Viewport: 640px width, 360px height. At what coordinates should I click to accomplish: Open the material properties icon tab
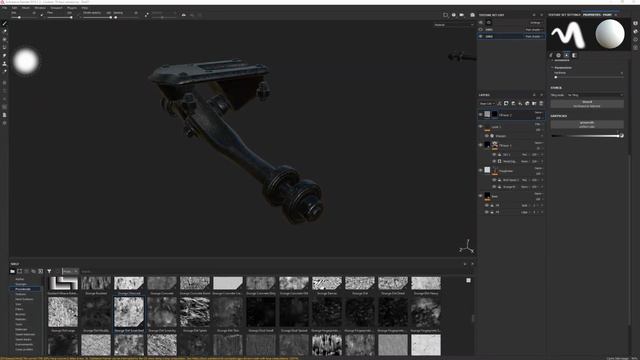tap(574, 55)
